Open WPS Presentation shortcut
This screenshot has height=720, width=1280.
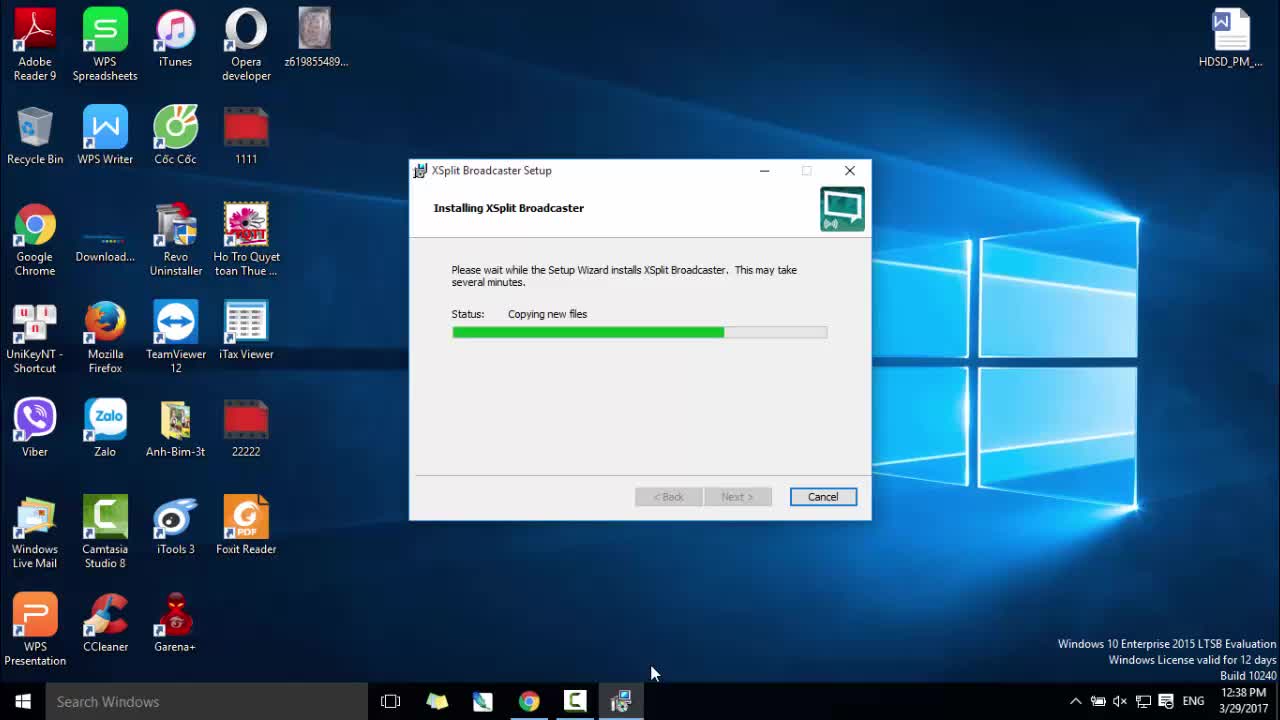35,630
